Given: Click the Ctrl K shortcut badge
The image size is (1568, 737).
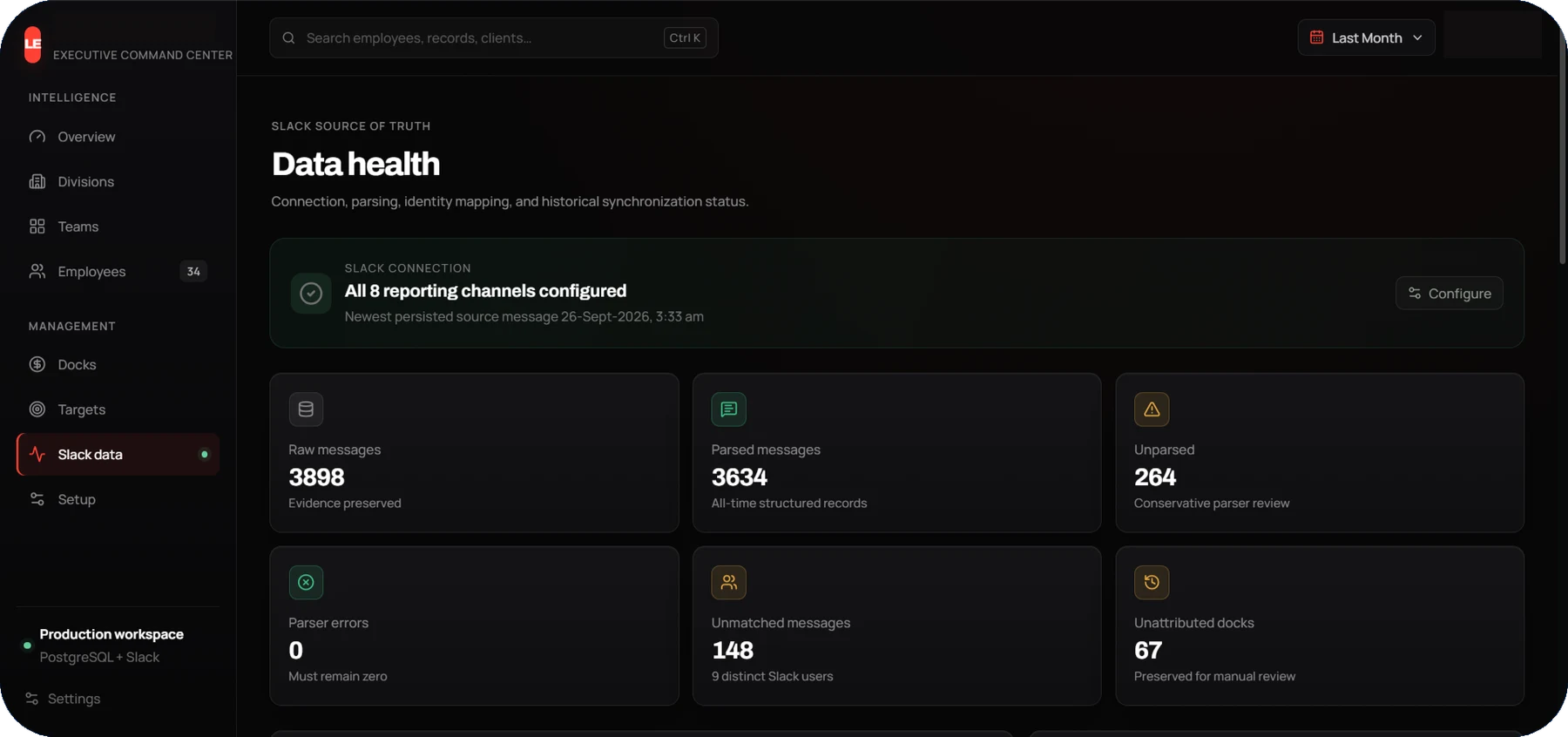Looking at the screenshot, I should [685, 38].
